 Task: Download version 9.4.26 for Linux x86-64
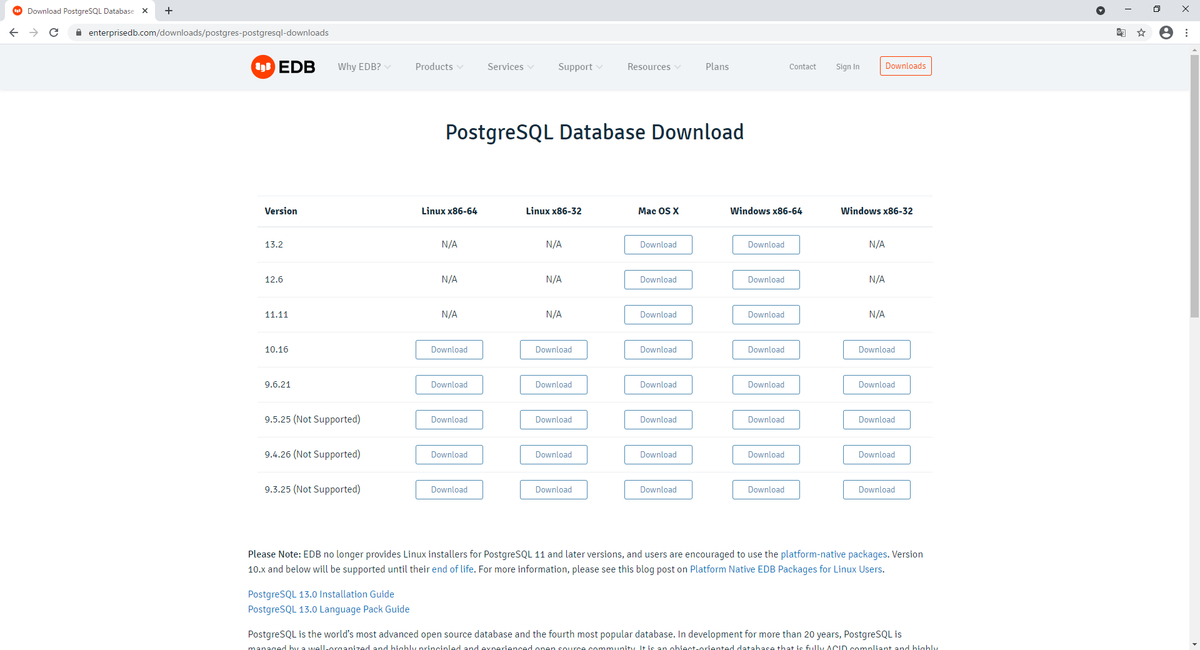coord(449,455)
